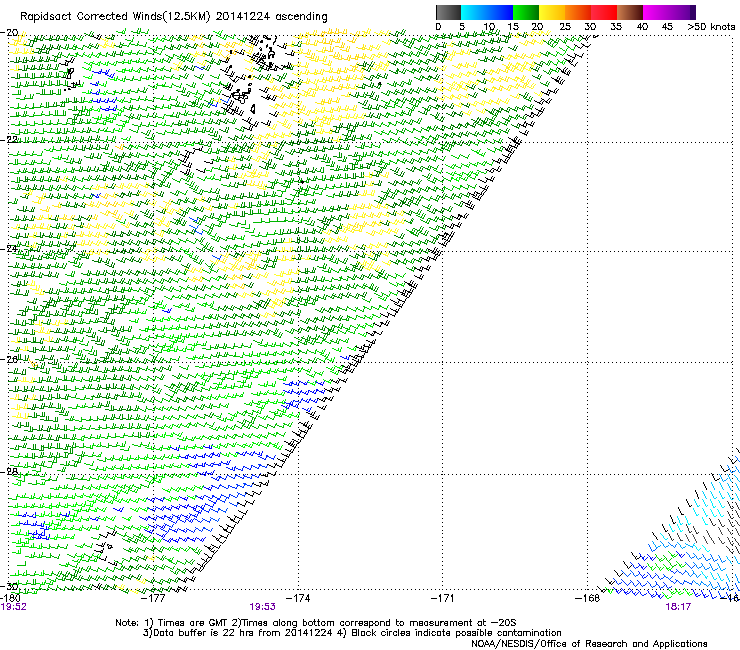Click the longitude label '-171'
This screenshot has width=740, height=650.
click(x=443, y=598)
